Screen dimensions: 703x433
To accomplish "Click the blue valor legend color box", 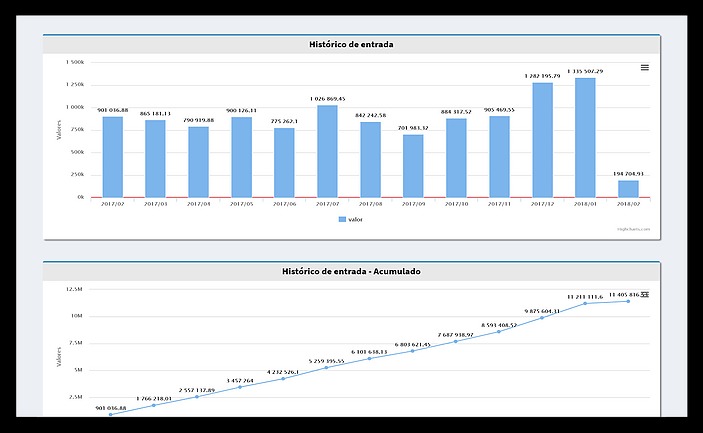I will pos(341,218).
